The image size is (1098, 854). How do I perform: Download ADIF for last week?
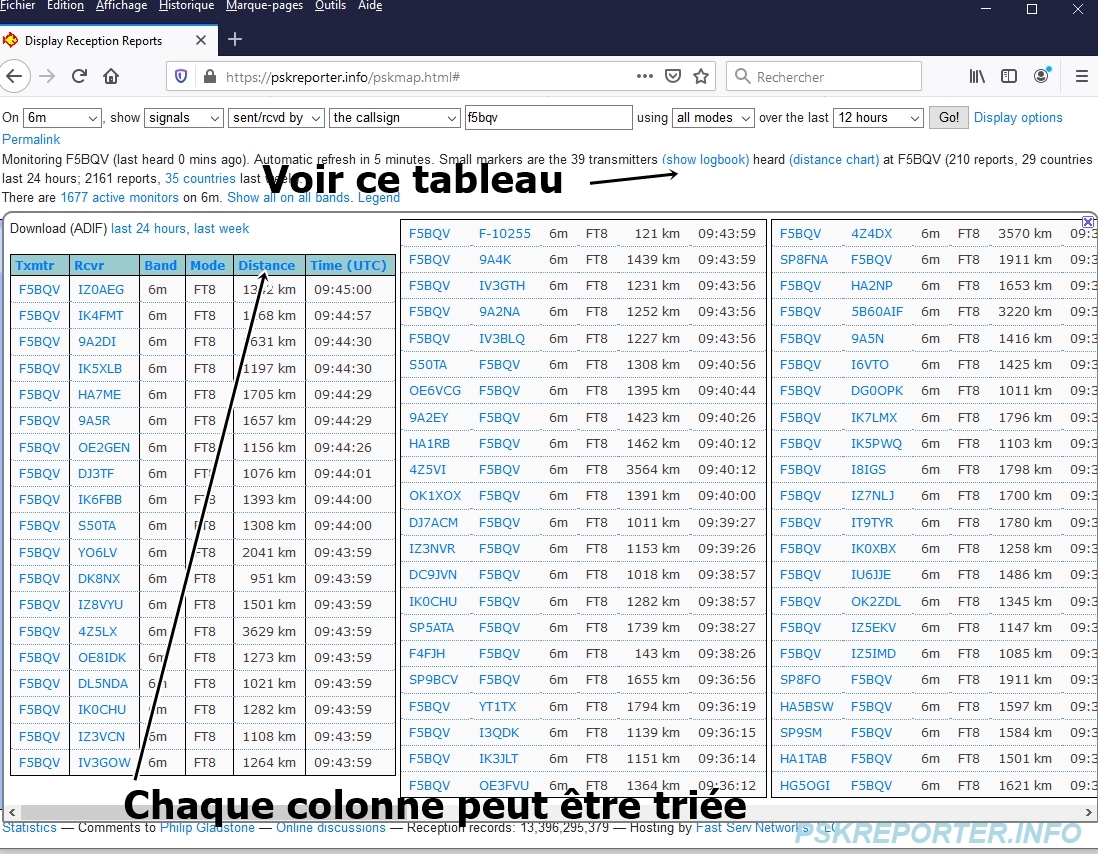coord(221,228)
